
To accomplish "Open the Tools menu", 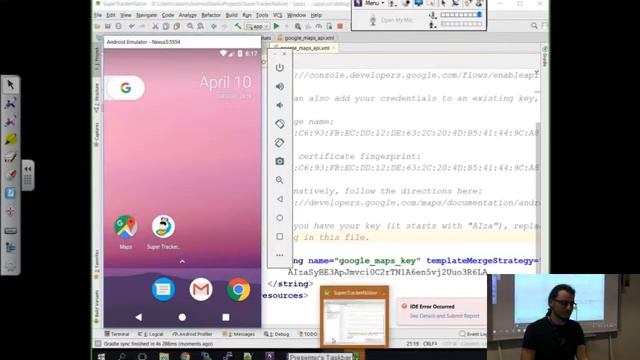I will [x=262, y=15].
